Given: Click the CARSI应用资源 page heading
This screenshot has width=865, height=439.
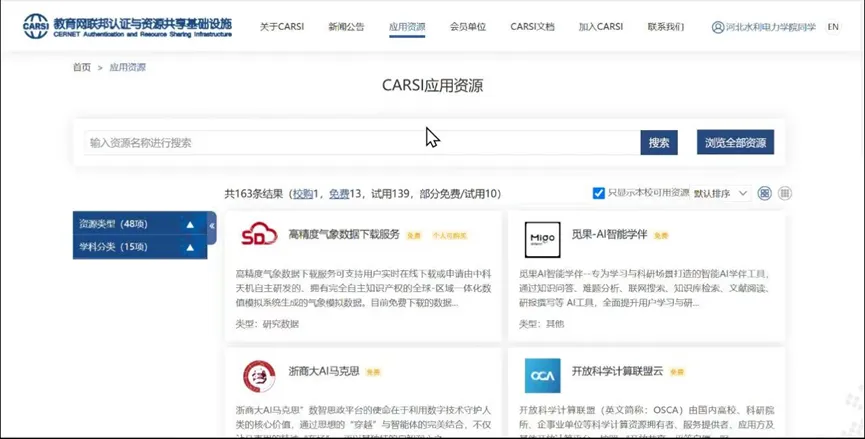Looking at the screenshot, I should [432, 85].
